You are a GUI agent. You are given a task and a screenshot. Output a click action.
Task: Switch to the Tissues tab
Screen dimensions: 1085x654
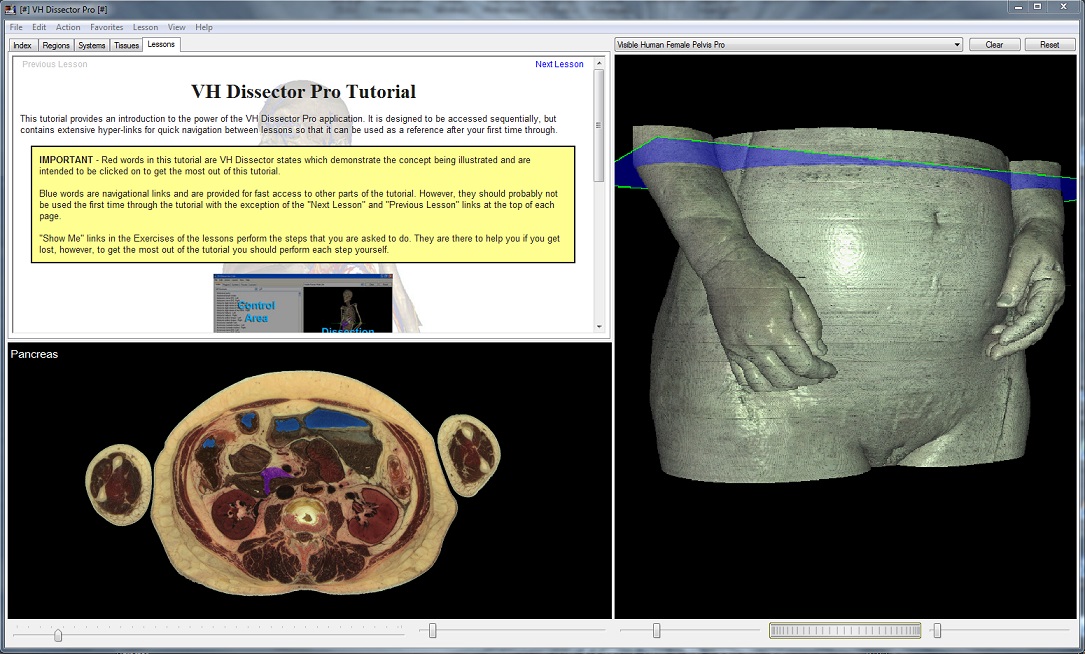click(126, 45)
